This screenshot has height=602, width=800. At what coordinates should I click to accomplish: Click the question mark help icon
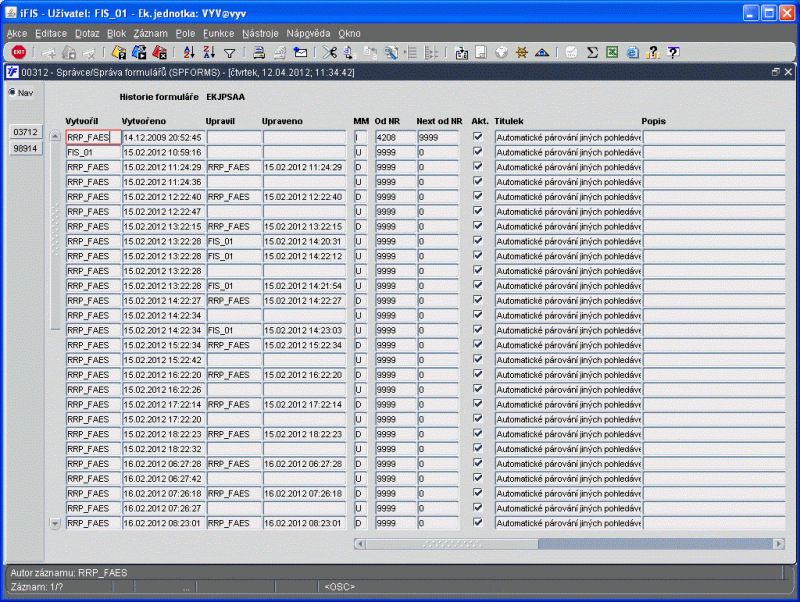(x=673, y=52)
